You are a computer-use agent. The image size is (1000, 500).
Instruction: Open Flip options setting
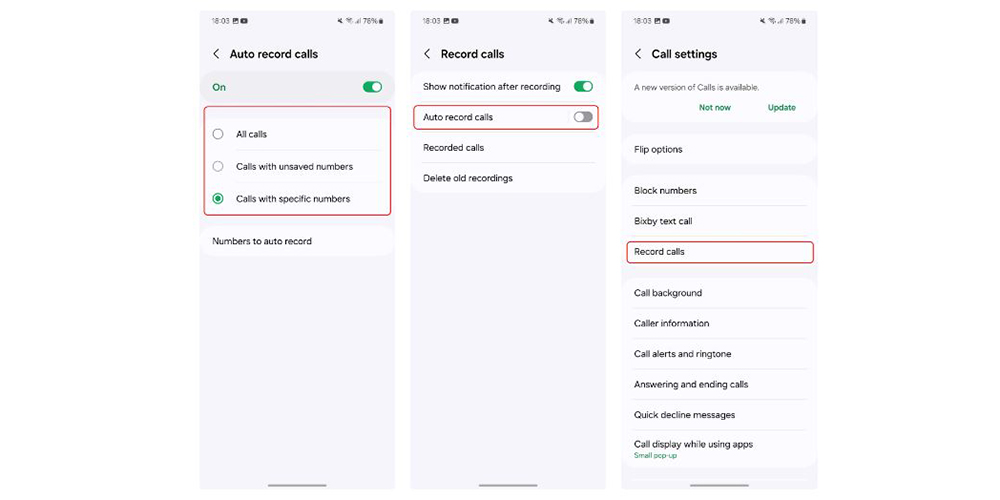(x=719, y=149)
